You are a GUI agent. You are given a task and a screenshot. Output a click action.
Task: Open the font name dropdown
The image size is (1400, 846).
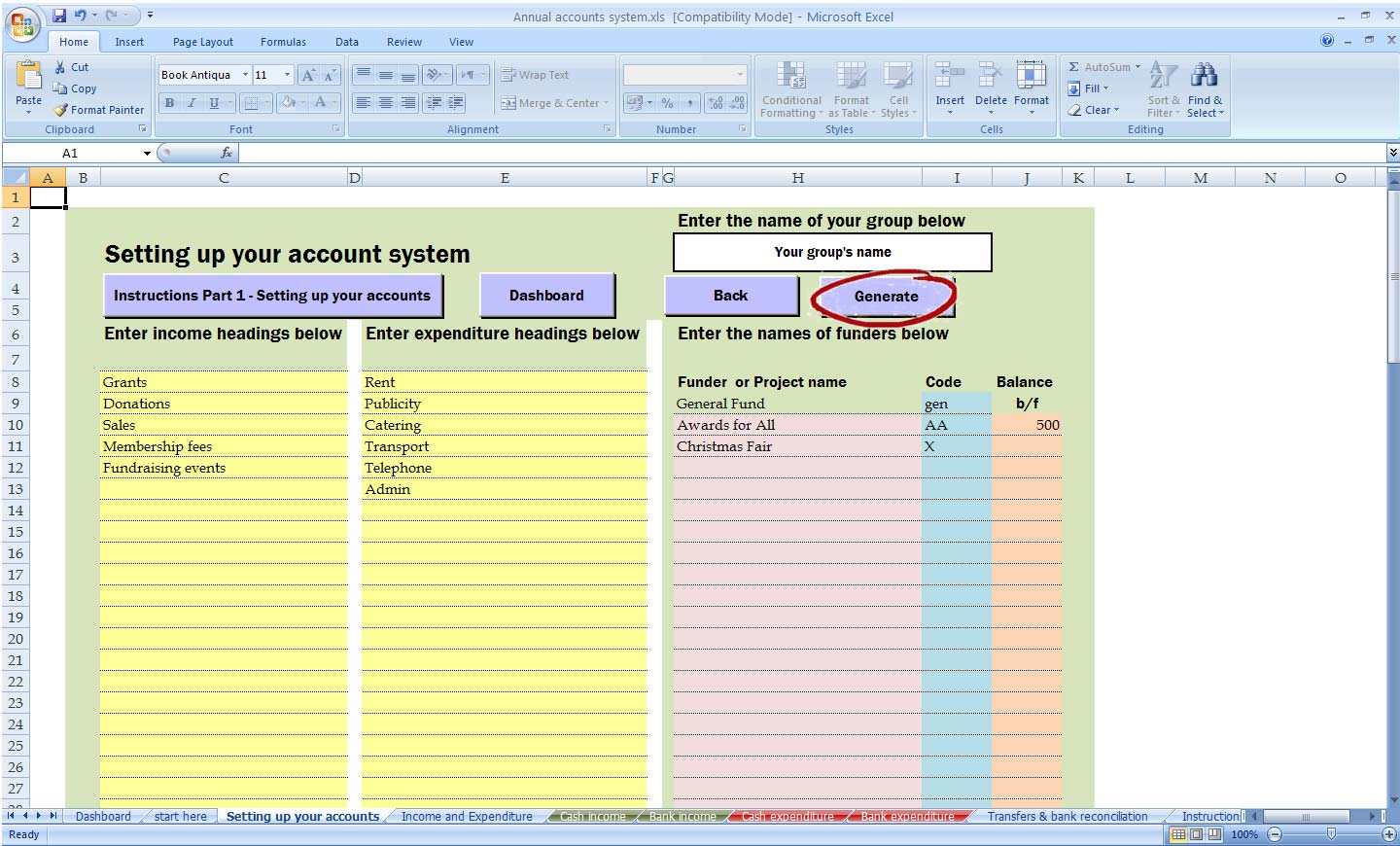pyautogui.click(x=245, y=75)
